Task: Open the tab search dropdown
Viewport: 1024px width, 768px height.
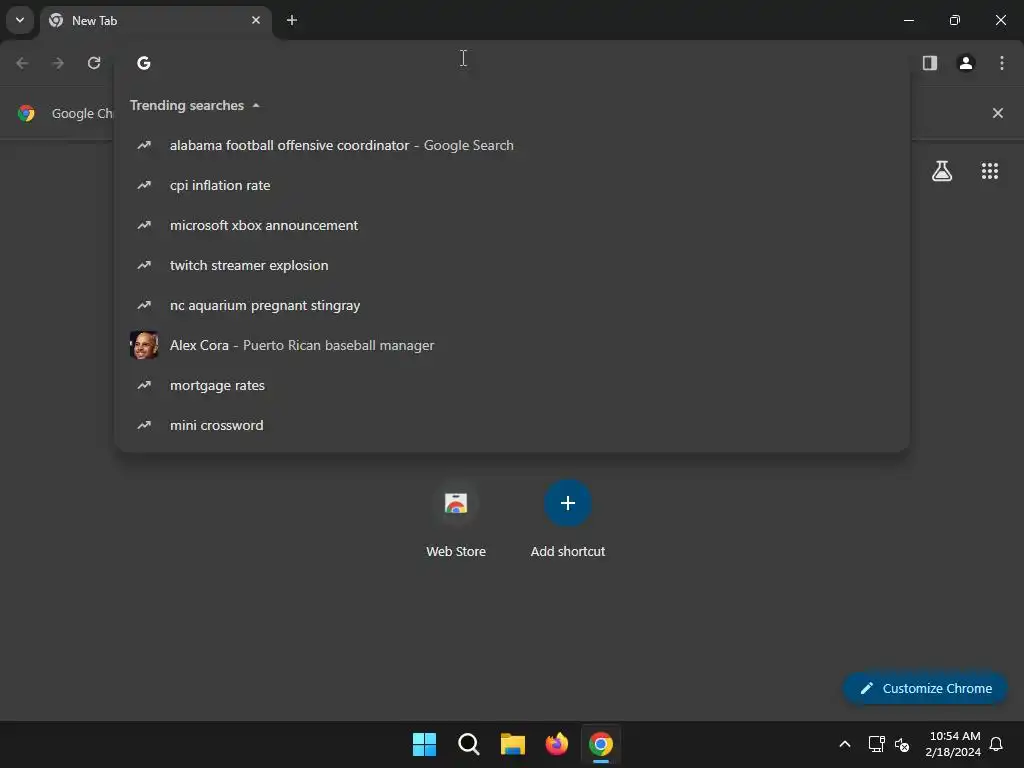Action: (x=20, y=20)
